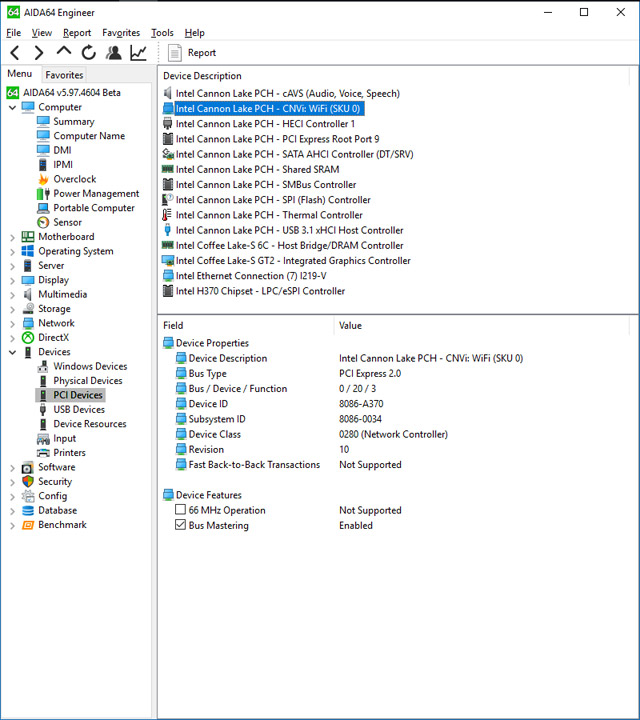Select SATA AHCI Controller device

294,154
